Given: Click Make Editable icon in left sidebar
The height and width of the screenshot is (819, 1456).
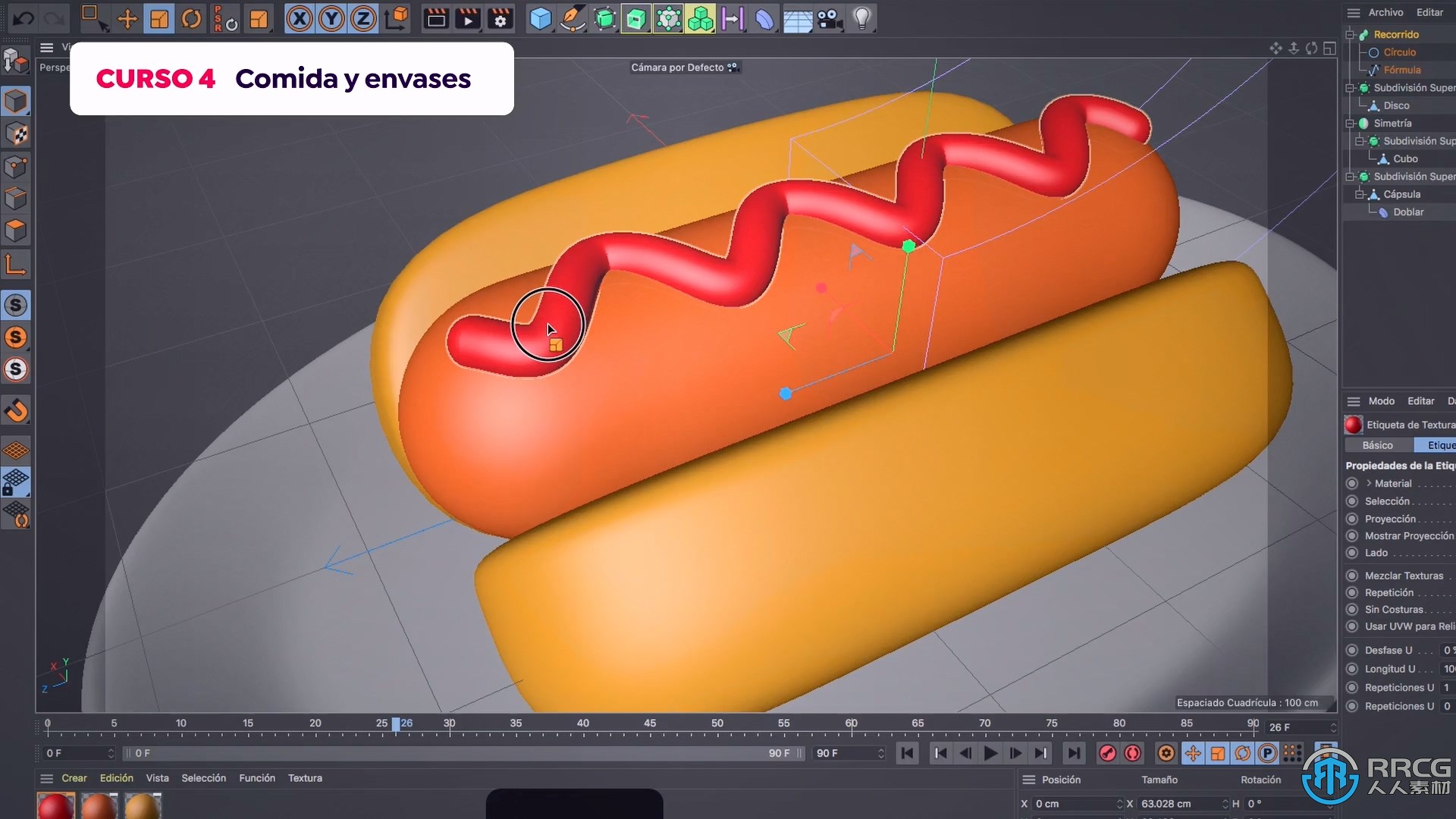Looking at the screenshot, I should (x=16, y=60).
